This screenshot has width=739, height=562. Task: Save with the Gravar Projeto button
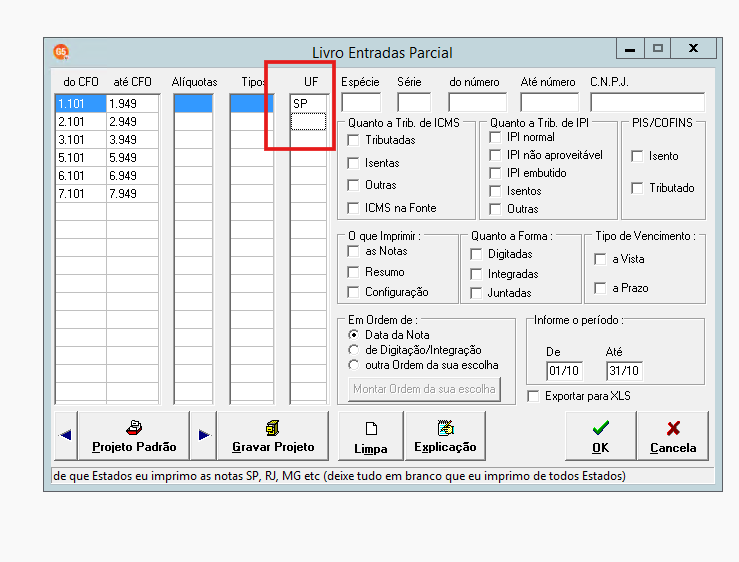[x=273, y=435]
